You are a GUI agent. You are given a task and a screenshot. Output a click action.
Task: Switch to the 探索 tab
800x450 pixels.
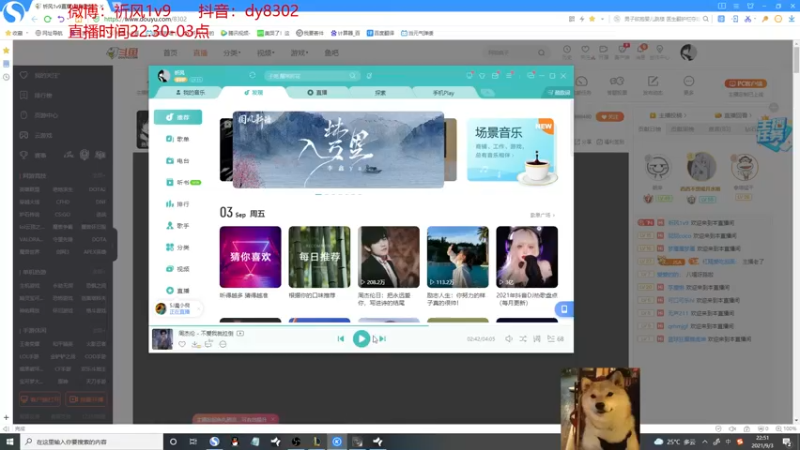point(381,92)
